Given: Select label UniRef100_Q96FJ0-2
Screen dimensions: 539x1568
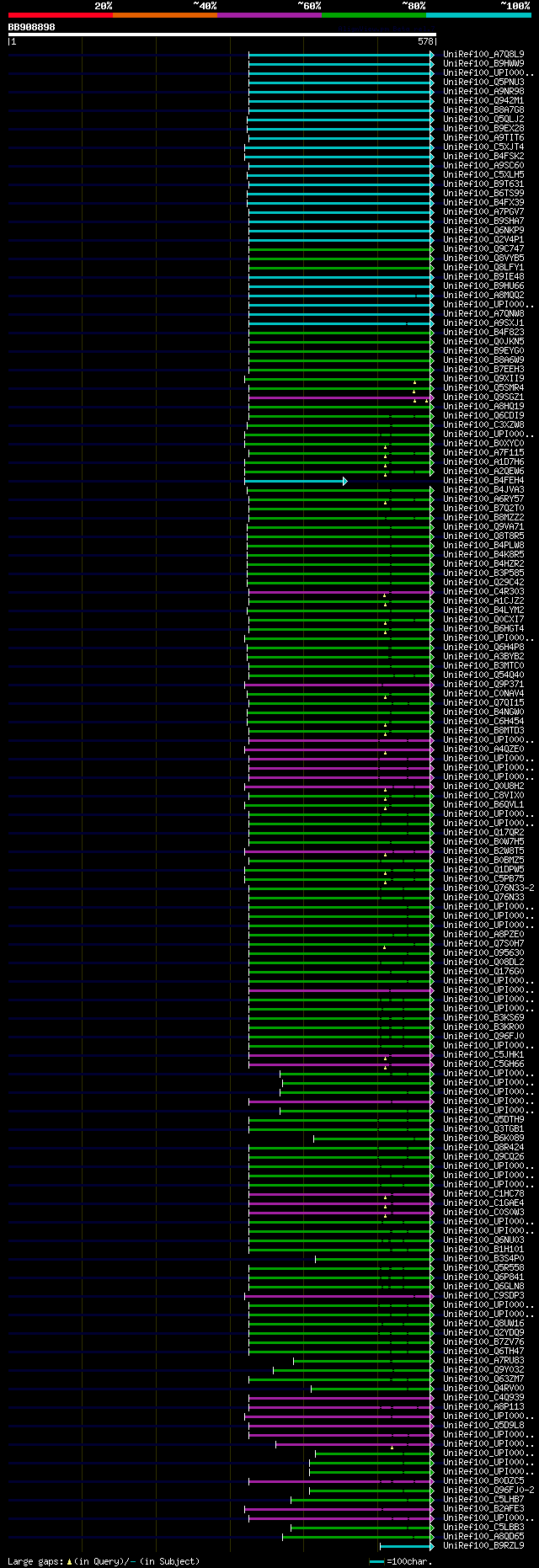Looking at the screenshot, I should (x=488, y=1490).
